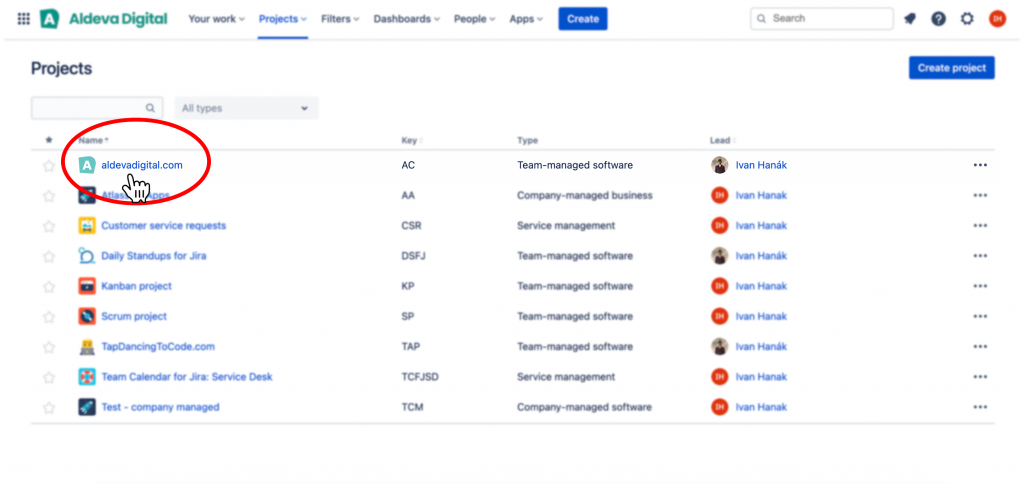The height and width of the screenshot is (484, 1024).
Task: Open more actions for Daily Standups row
Action: [980, 256]
